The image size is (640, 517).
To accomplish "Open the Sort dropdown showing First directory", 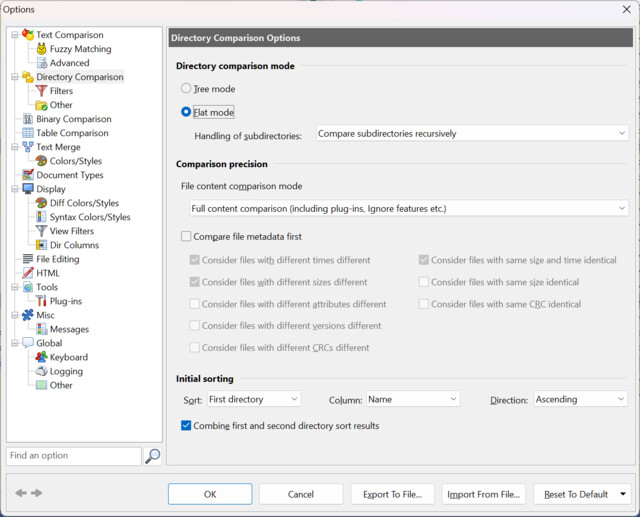I will tap(254, 399).
